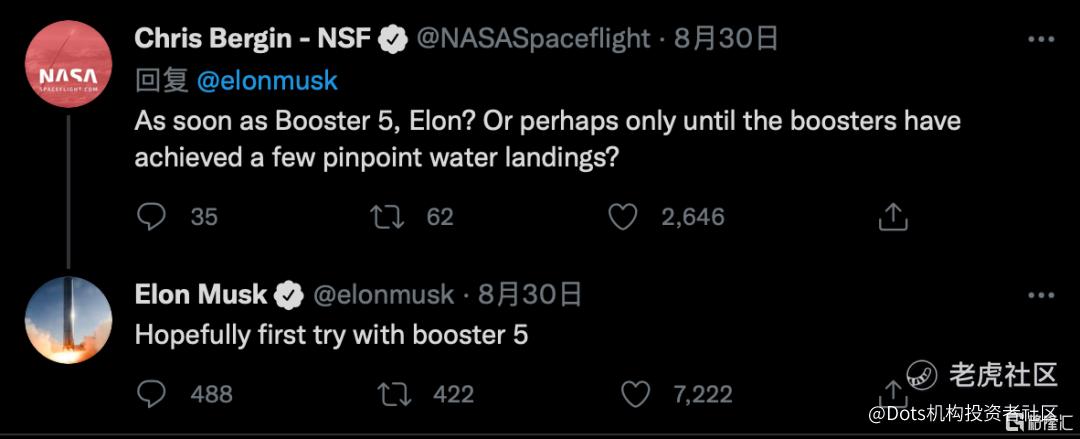Open Elon Musk's tweet date 8月30日
This screenshot has width=1080, height=439.
tap(530, 295)
